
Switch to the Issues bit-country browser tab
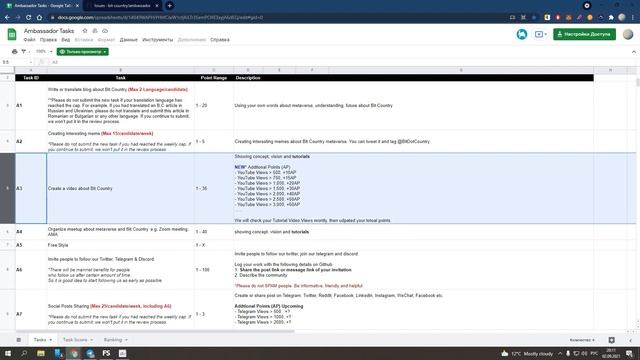click(122, 6)
